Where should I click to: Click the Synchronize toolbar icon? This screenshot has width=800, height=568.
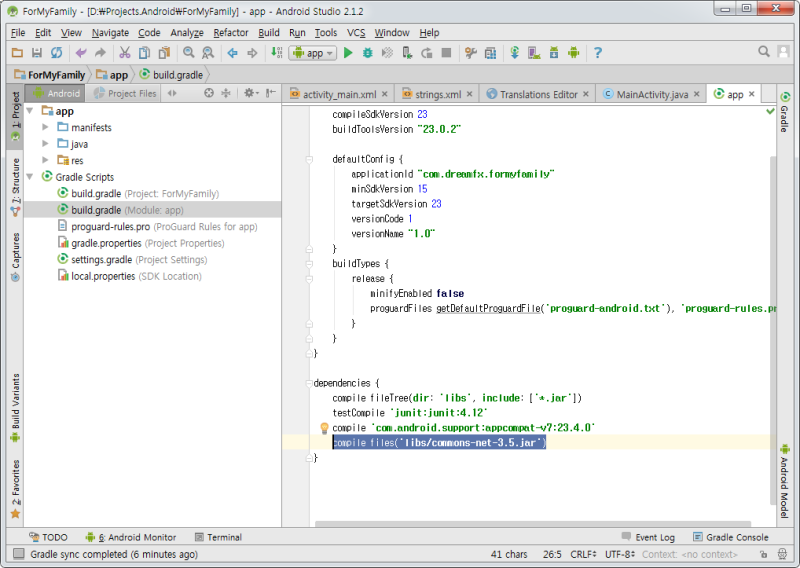tap(56, 53)
